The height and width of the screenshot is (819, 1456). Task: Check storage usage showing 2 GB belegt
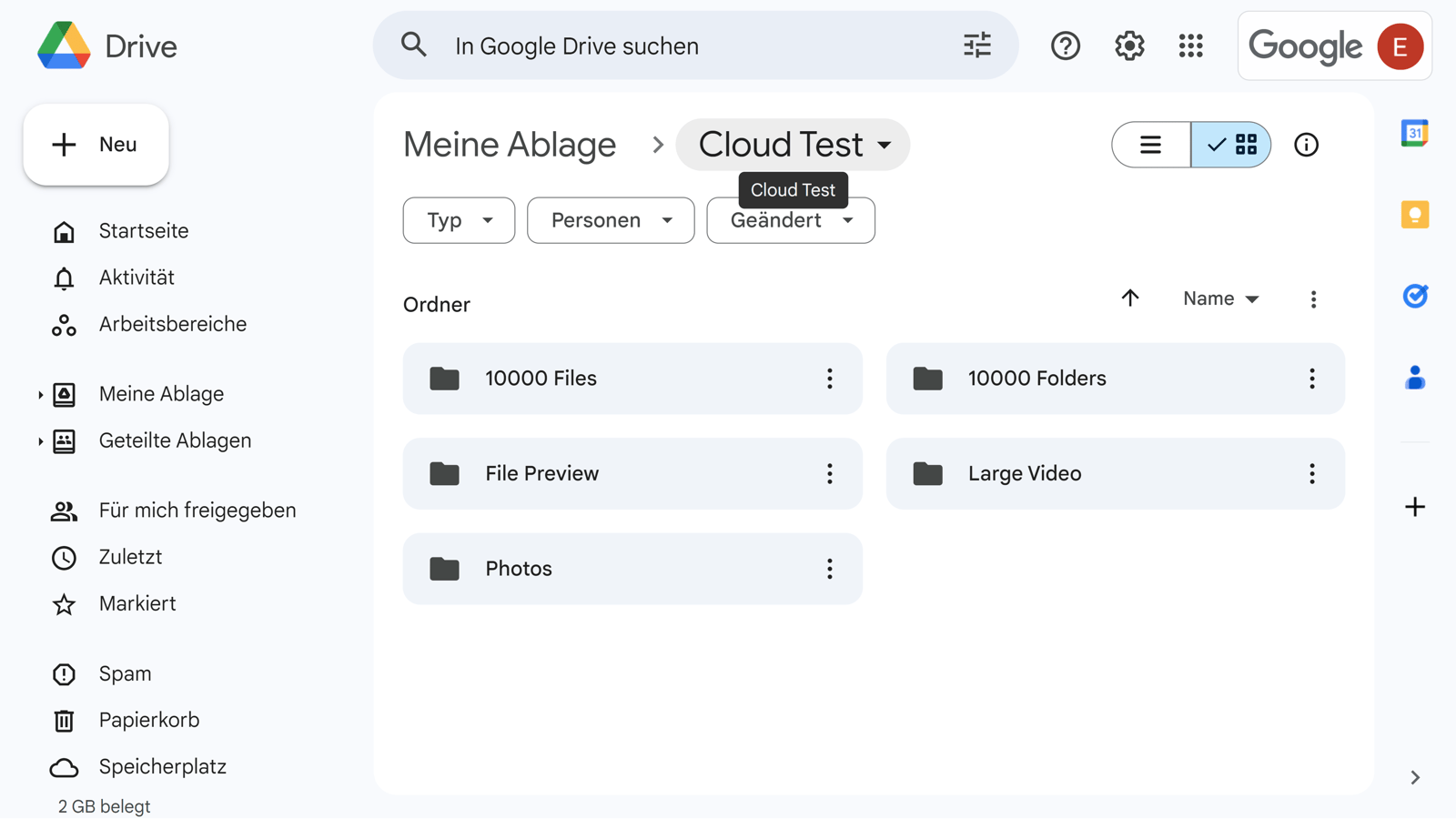click(x=103, y=805)
